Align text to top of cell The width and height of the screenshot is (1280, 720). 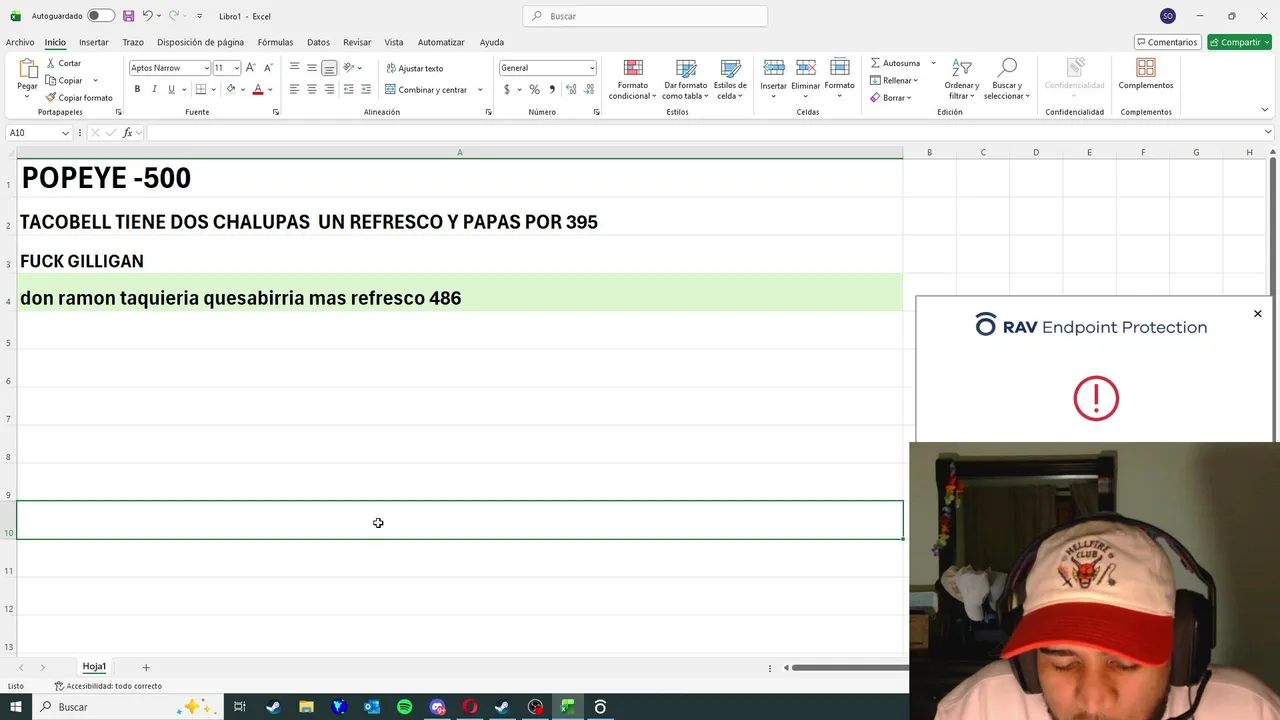(294, 67)
